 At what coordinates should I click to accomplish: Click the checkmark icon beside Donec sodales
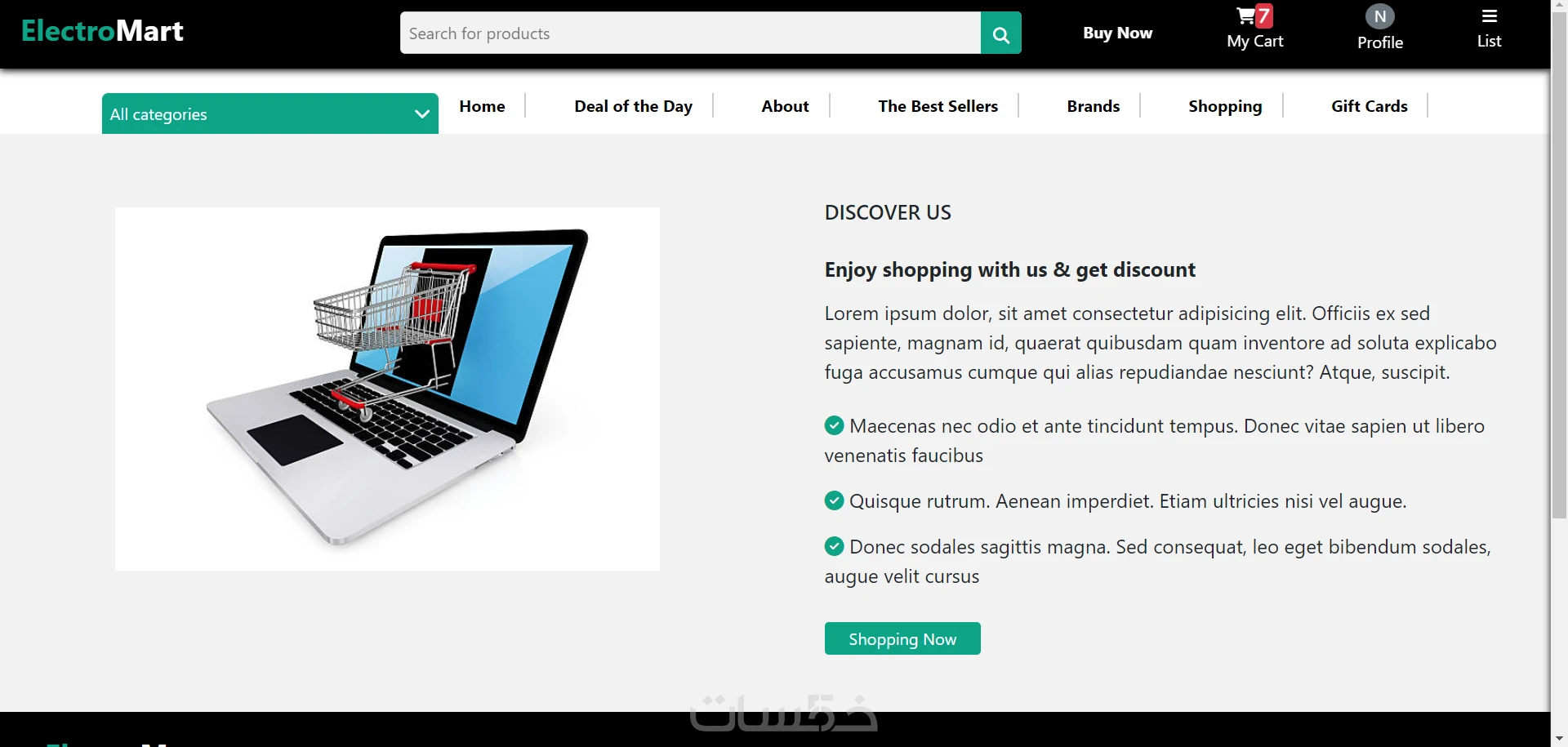point(834,546)
